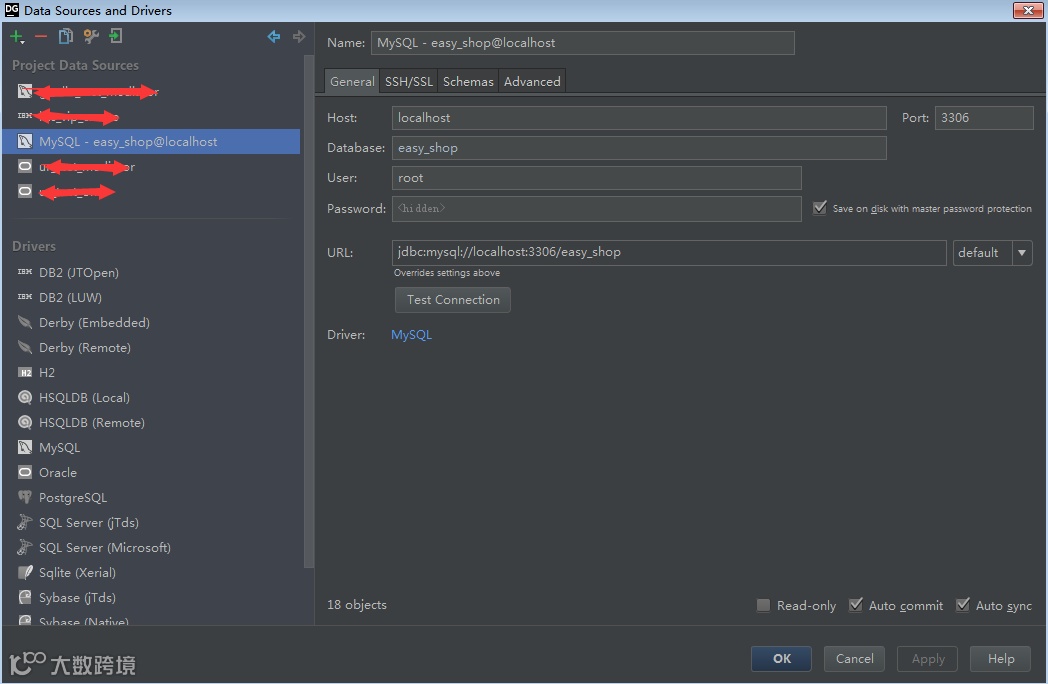Click the Test Connection button
The width and height of the screenshot is (1048, 684).
(453, 300)
